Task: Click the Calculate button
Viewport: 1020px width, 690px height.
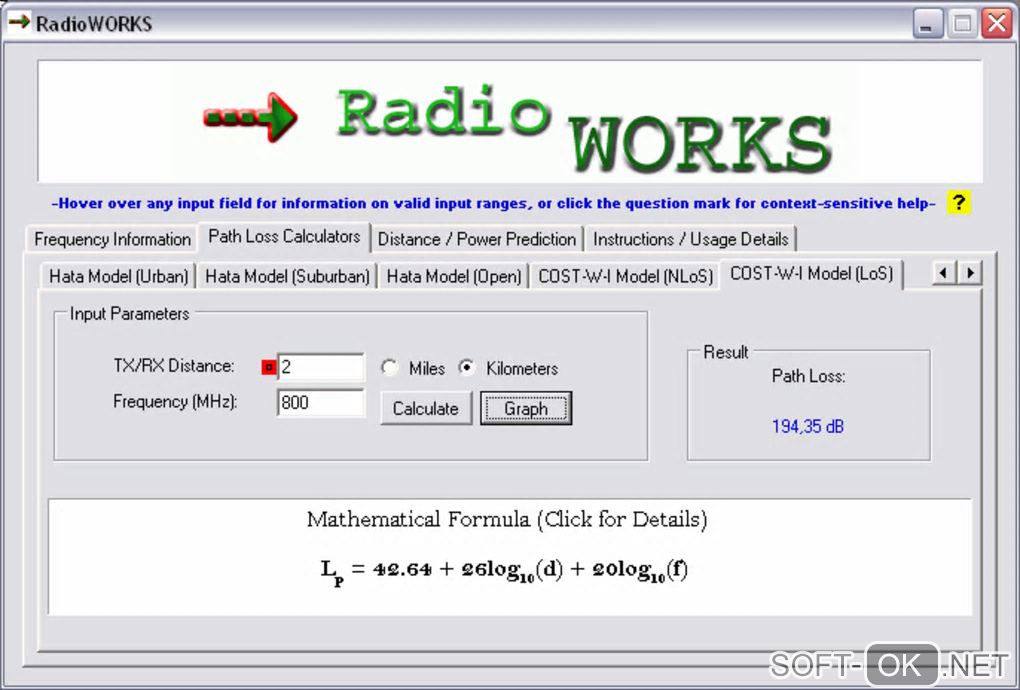Action: pyautogui.click(x=425, y=408)
